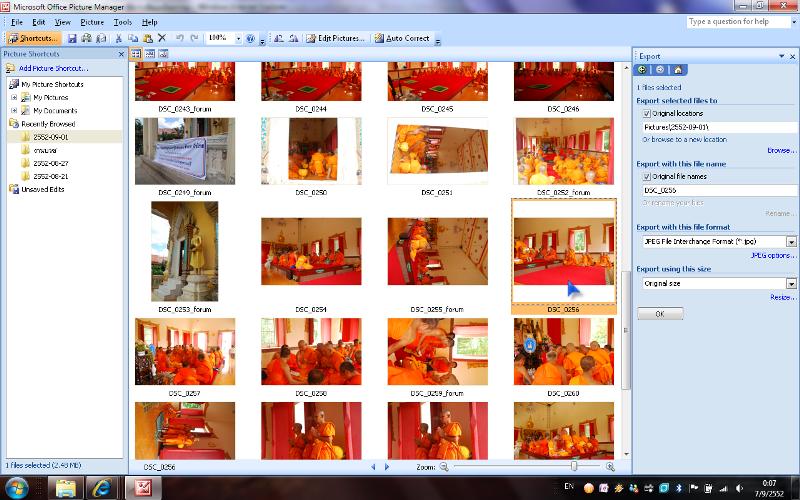Click the Type a question for help box
Screen dimensions: 800x500
(738, 21)
